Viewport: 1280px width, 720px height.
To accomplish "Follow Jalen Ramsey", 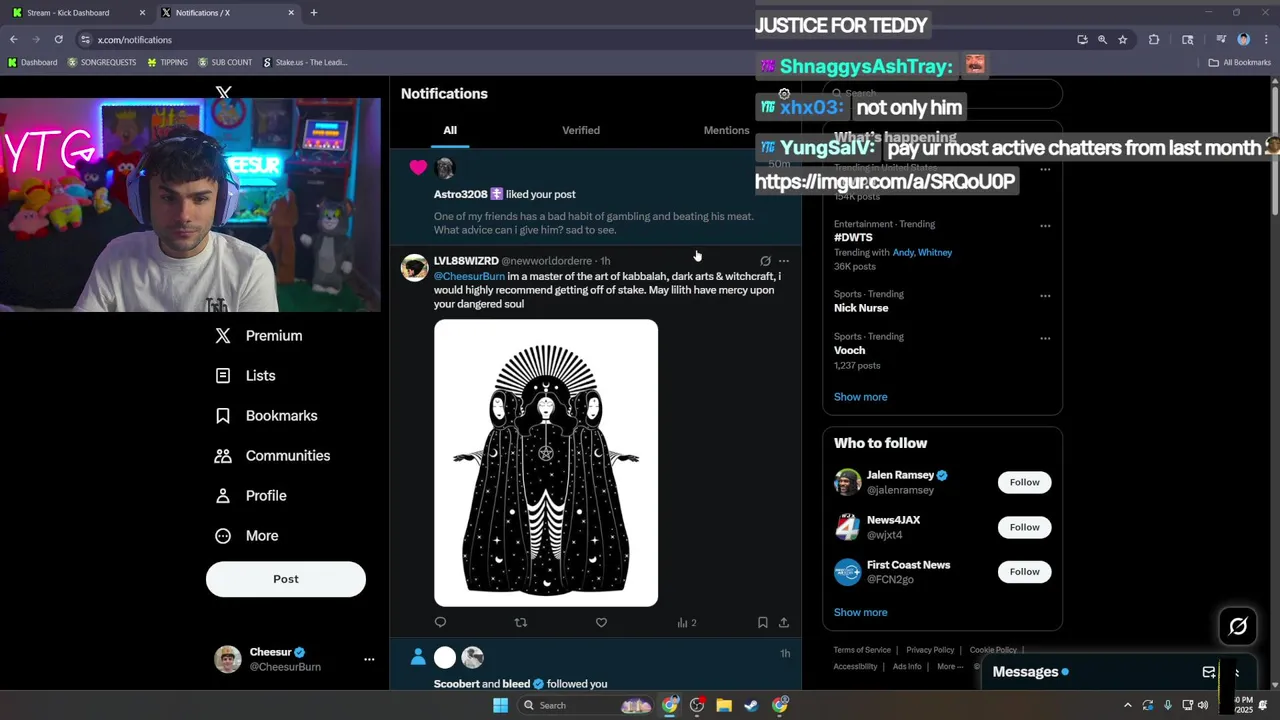I will (x=1024, y=482).
